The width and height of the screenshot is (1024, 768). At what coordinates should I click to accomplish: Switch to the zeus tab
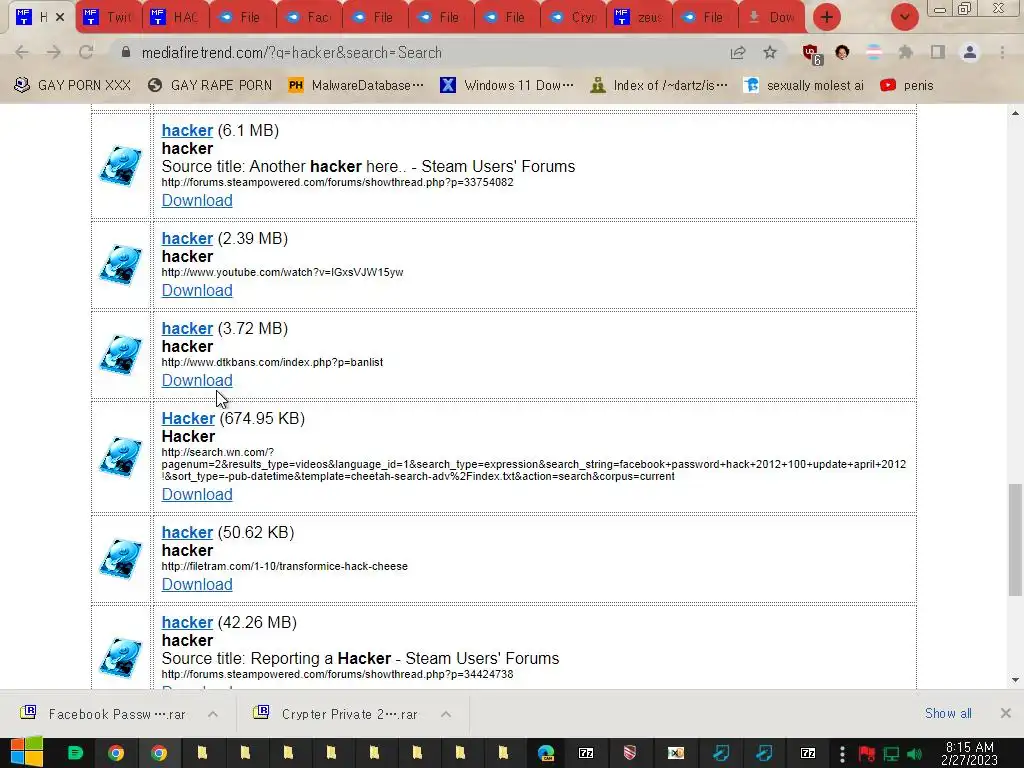coord(639,17)
